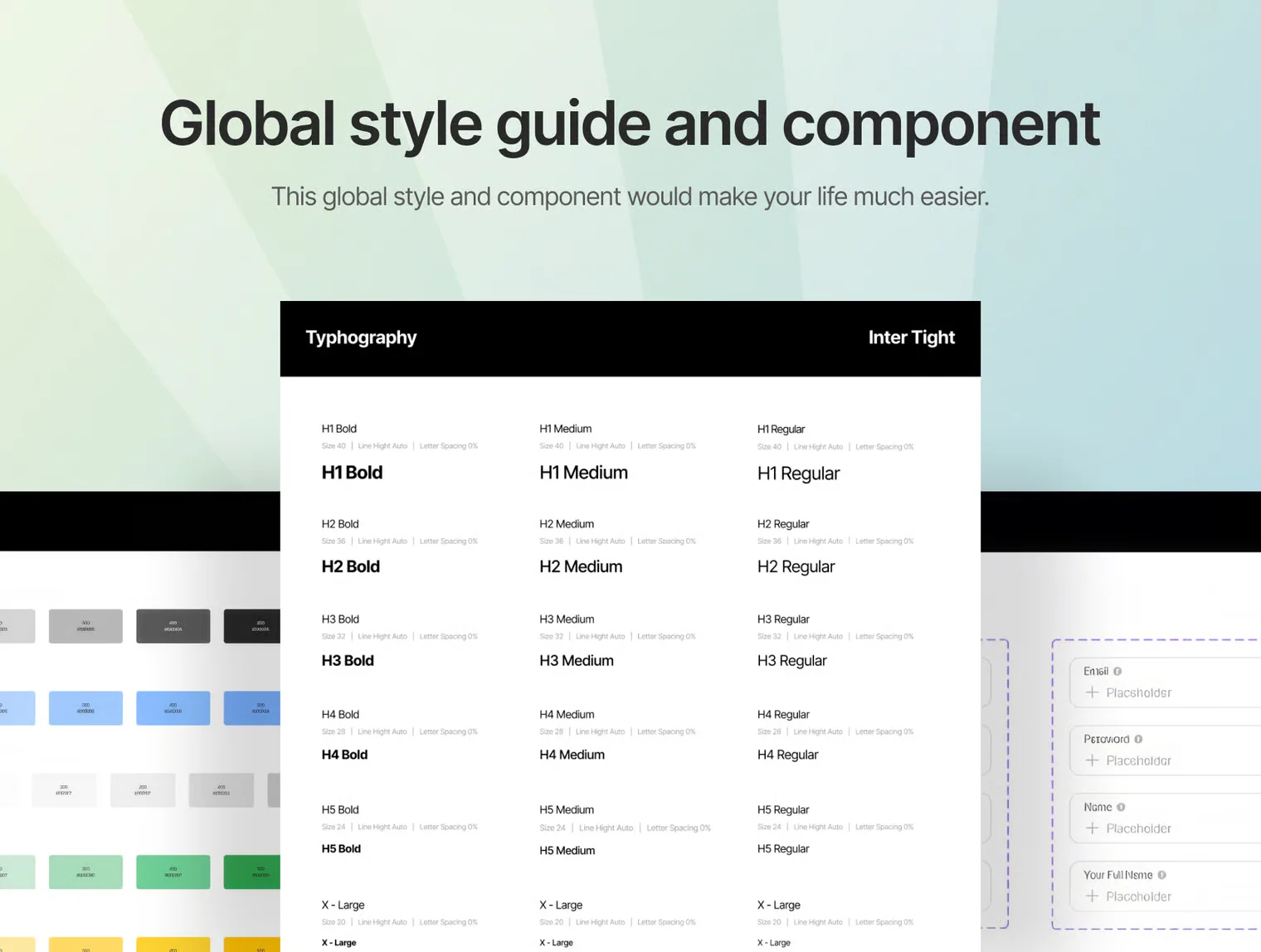The image size is (1261, 952).
Task: Select the medium gray 300 swatch
Action: (x=85, y=626)
